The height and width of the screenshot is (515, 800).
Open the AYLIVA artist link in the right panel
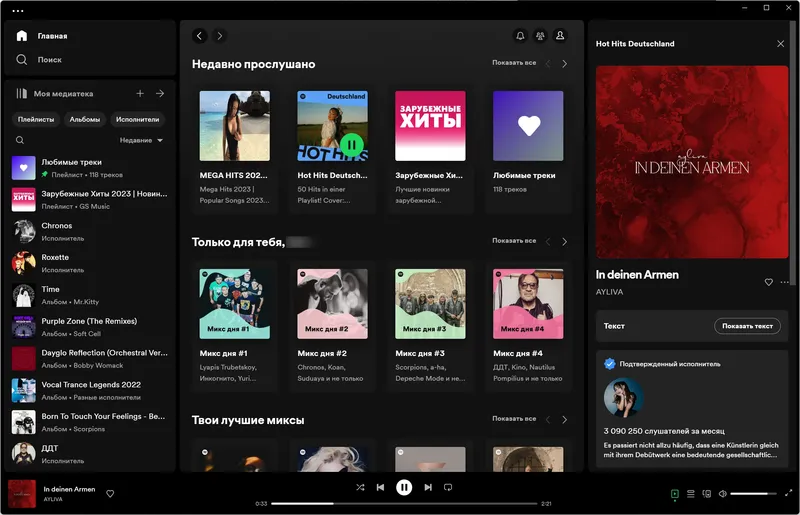609,292
